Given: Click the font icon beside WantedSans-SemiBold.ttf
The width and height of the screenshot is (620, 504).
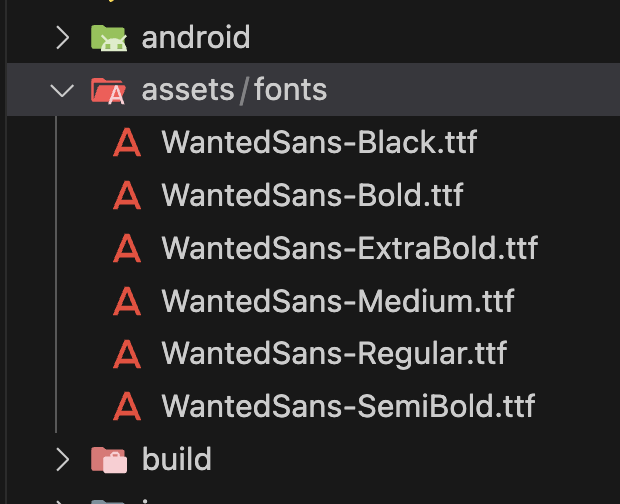Looking at the screenshot, I should (x=127, y=406).
